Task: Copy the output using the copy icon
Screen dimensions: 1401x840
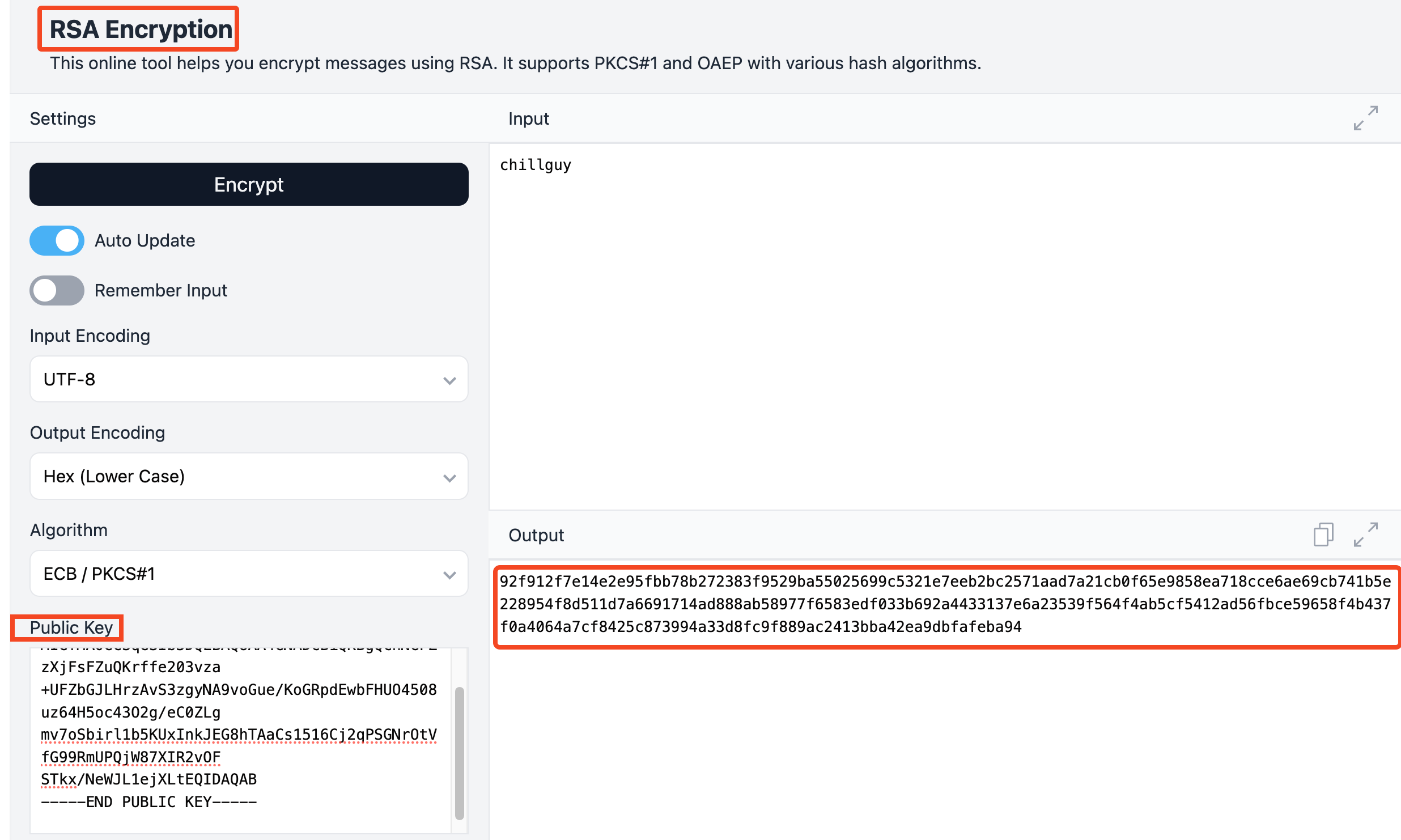Action: 1323,534
